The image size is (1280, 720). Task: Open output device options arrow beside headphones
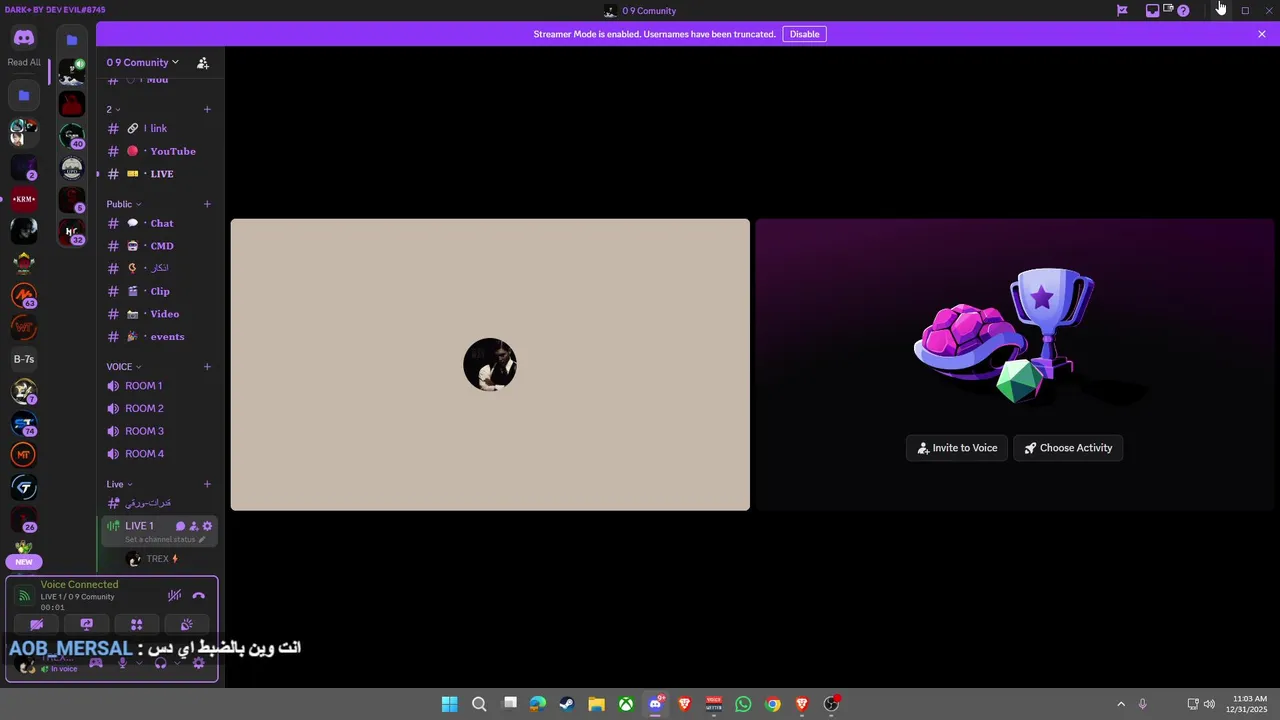[x=177, y=663]
